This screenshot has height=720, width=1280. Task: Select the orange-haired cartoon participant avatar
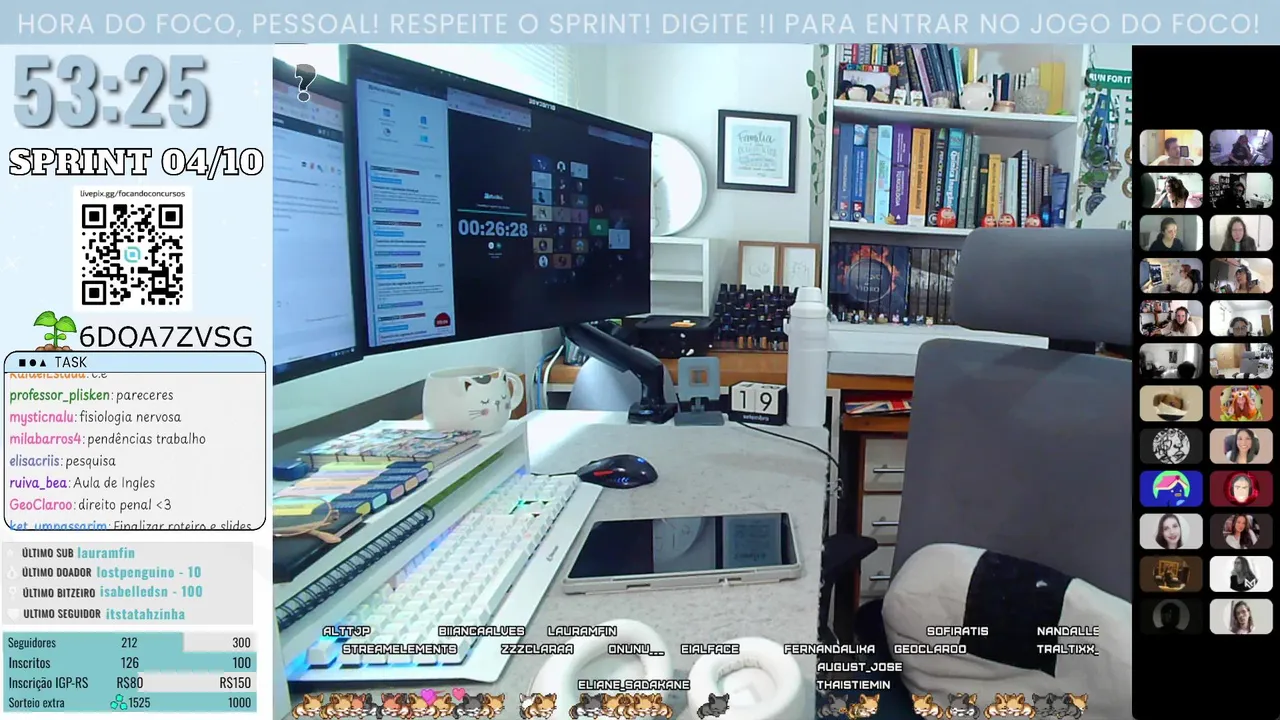click(1241, 403)
